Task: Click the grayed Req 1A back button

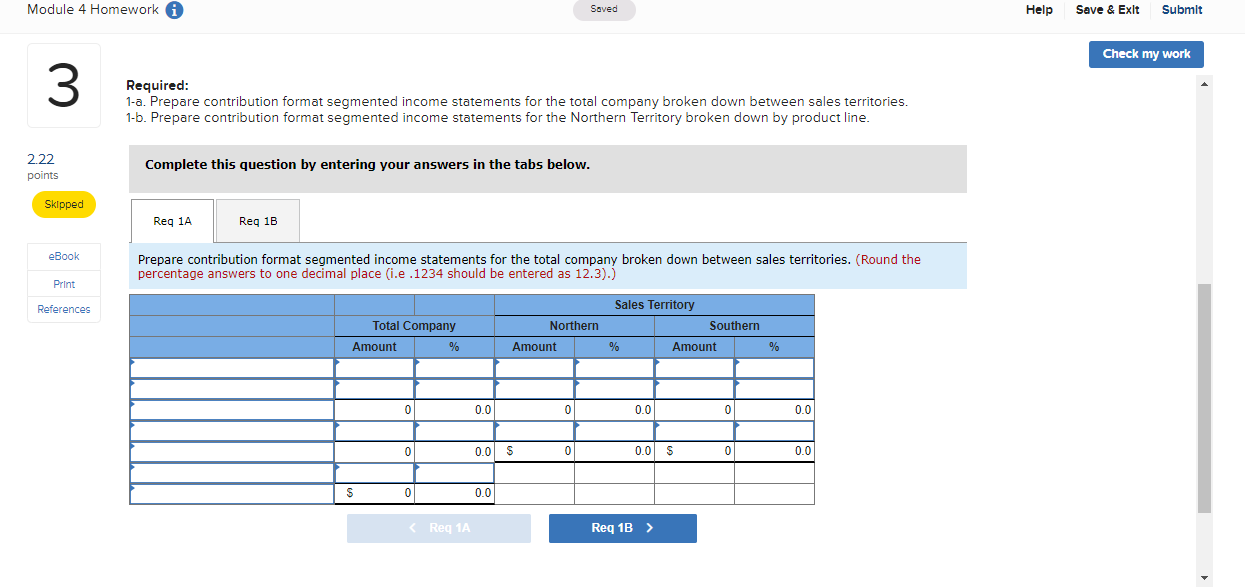Action: (x=438, y=528)
